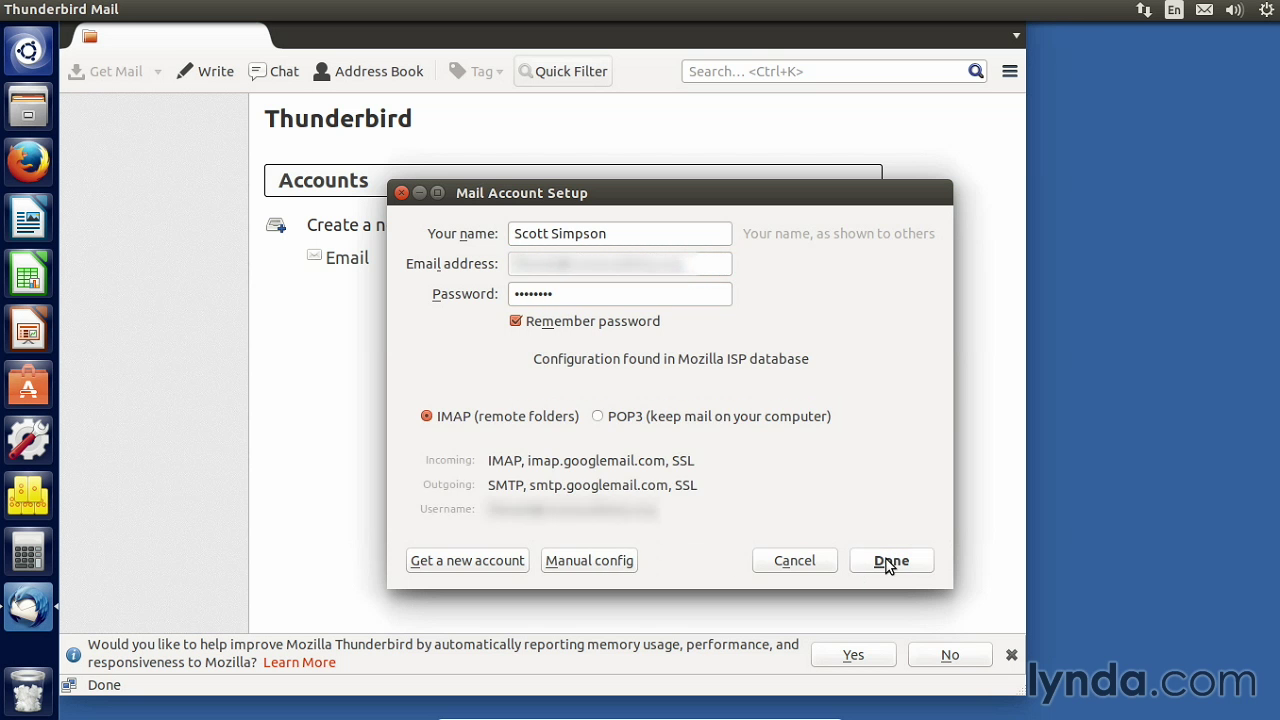Close the Mail Account Setup dialog

coord(401,193)
